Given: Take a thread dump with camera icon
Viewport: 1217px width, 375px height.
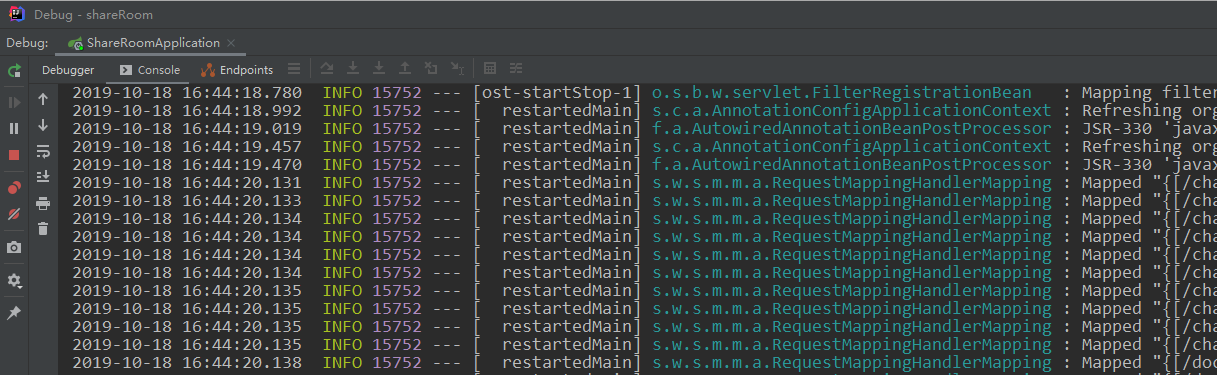Looking at the screenshot, I should click(14, 247).
